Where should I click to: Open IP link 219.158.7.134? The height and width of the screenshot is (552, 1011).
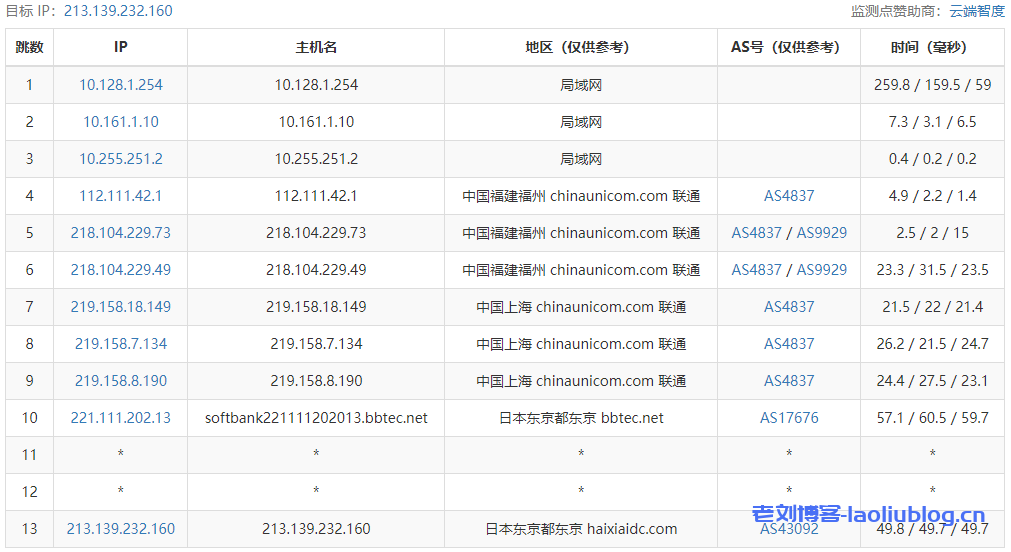pos(120,344)
